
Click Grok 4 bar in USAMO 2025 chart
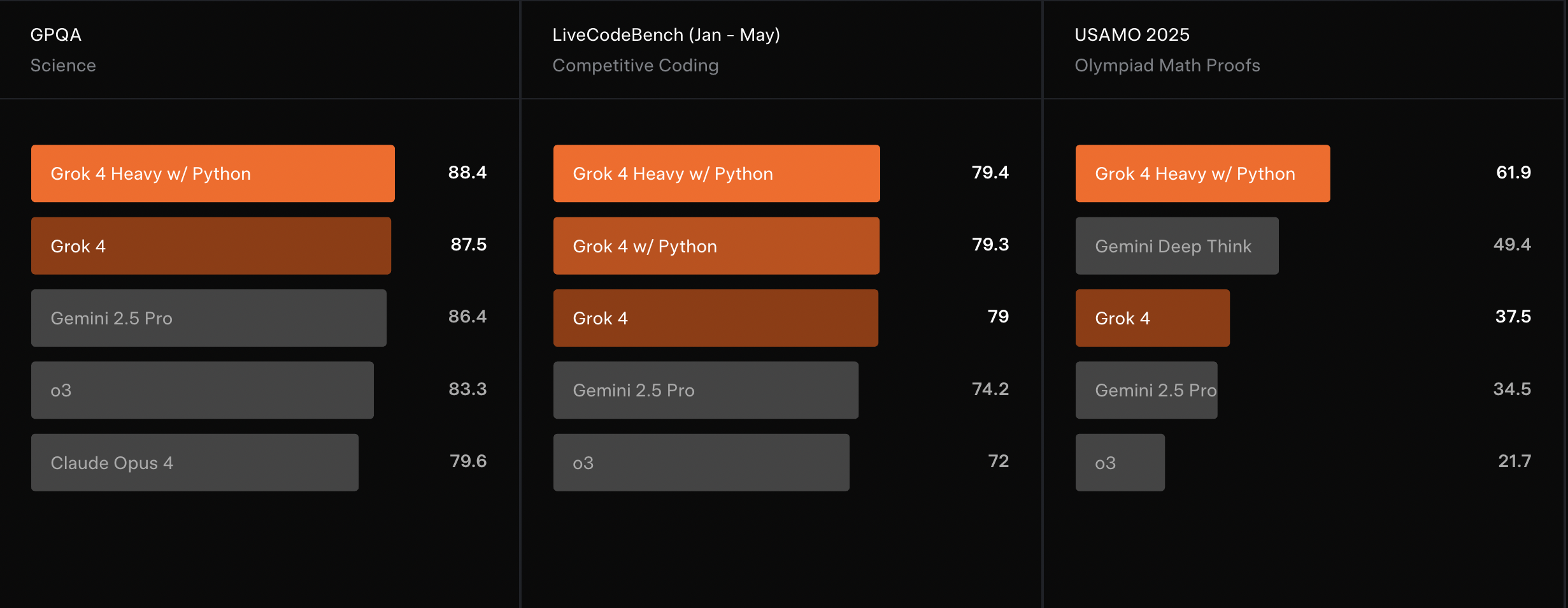click(1152, 318)
